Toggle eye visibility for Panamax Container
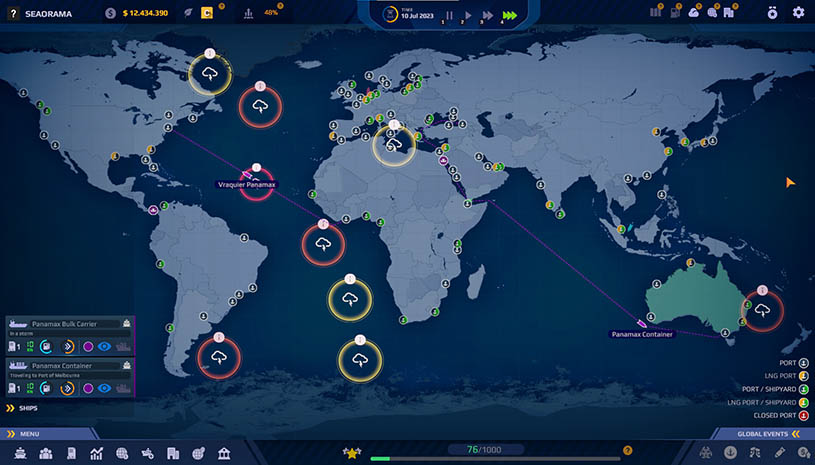The image size is (815, 465). pos(104,386)
